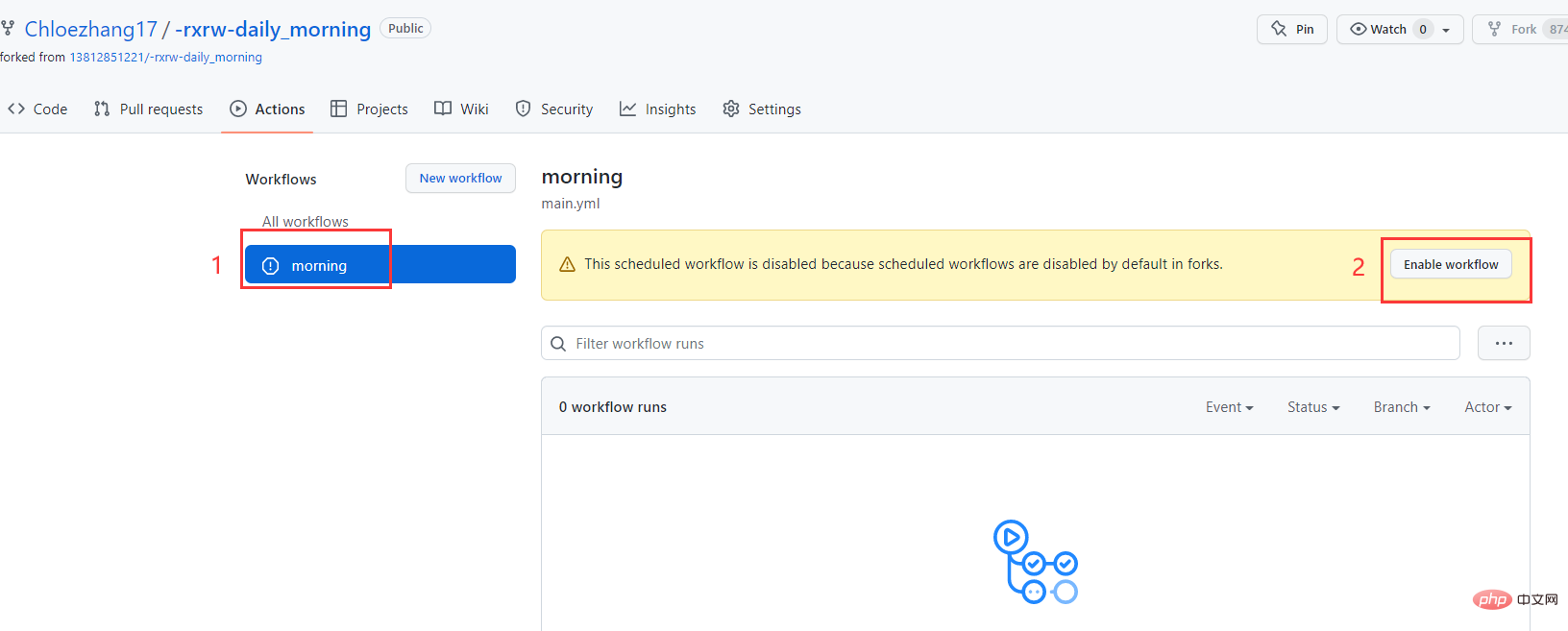
Task: Expand the Event filter dropdown
Action: [x=1229, y=407]
